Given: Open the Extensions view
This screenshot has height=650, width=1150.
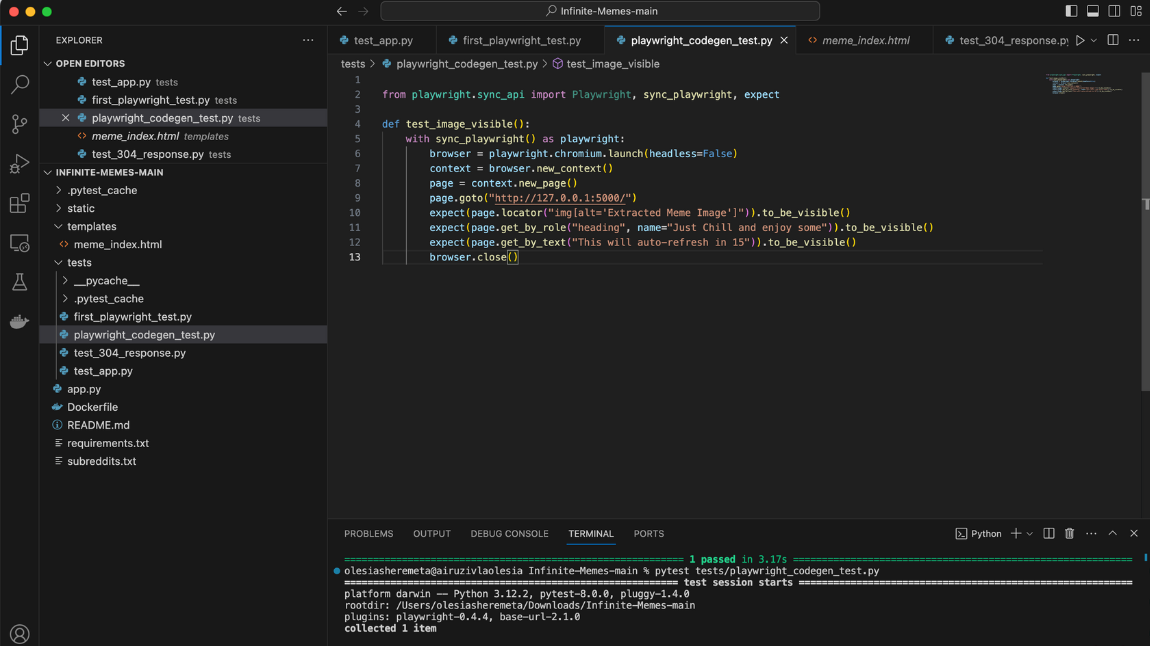Looking at the screenshot, I should click(19, 203).
